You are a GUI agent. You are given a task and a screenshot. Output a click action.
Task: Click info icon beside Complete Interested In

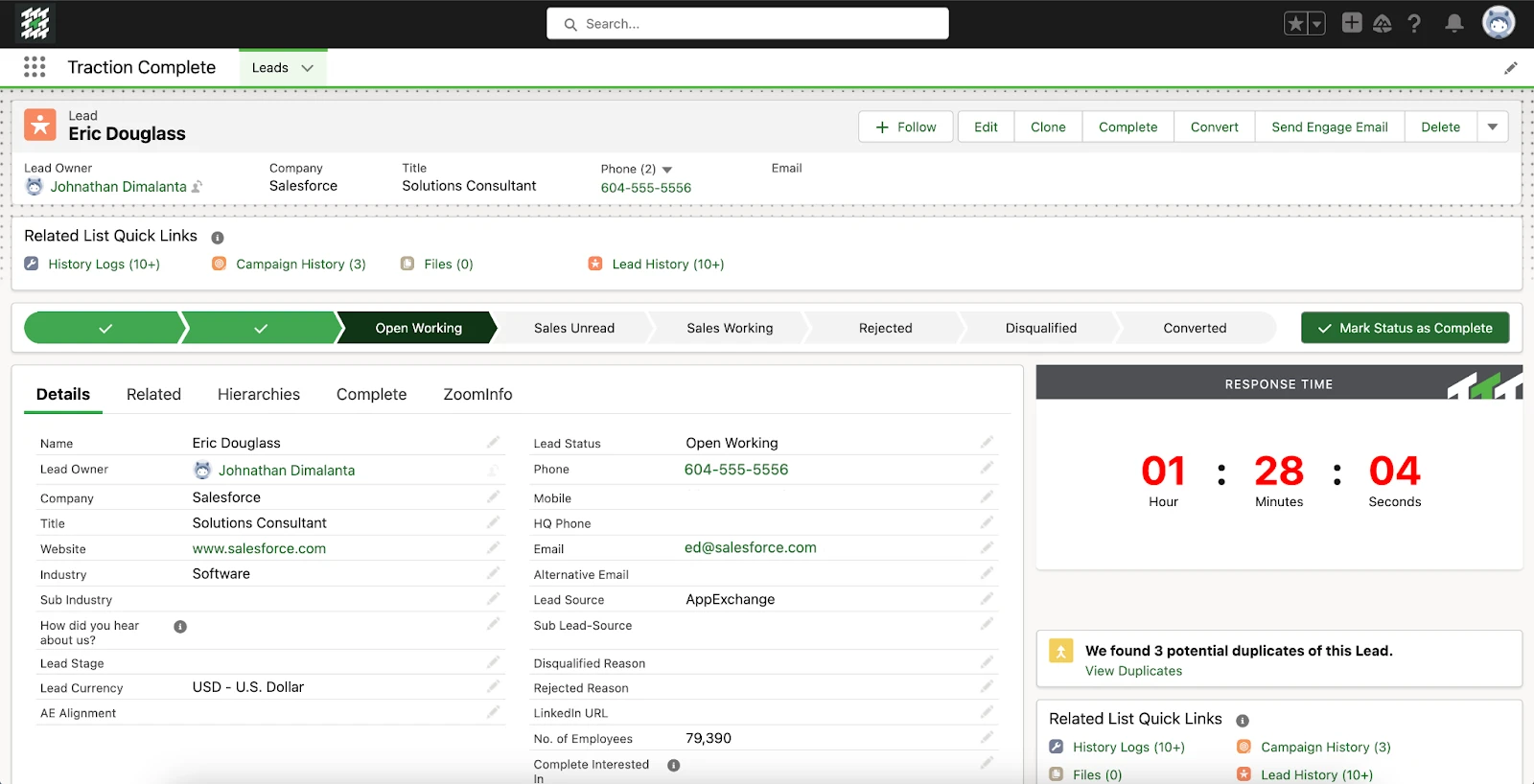coord(674,766)
